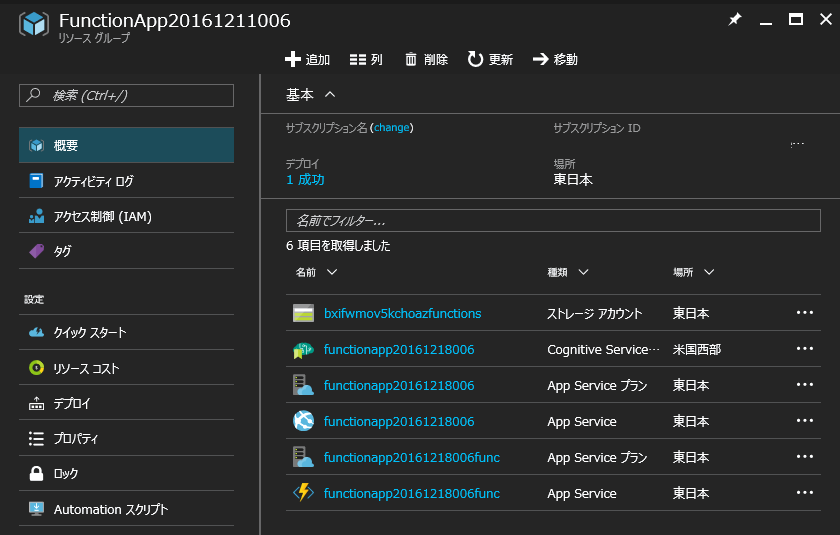Click the App Service globe icon
The width and height of the screenshot is (840, 535).
click(x=303, y=420)
